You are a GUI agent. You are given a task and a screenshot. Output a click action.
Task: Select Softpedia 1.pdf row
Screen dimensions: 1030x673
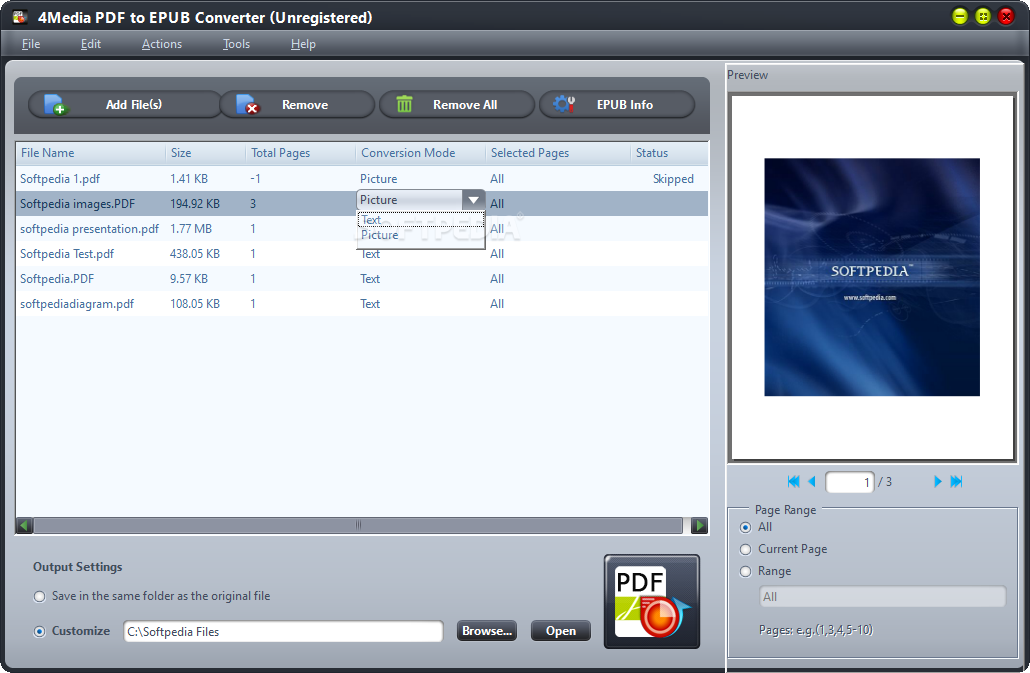tap(362, 179)
